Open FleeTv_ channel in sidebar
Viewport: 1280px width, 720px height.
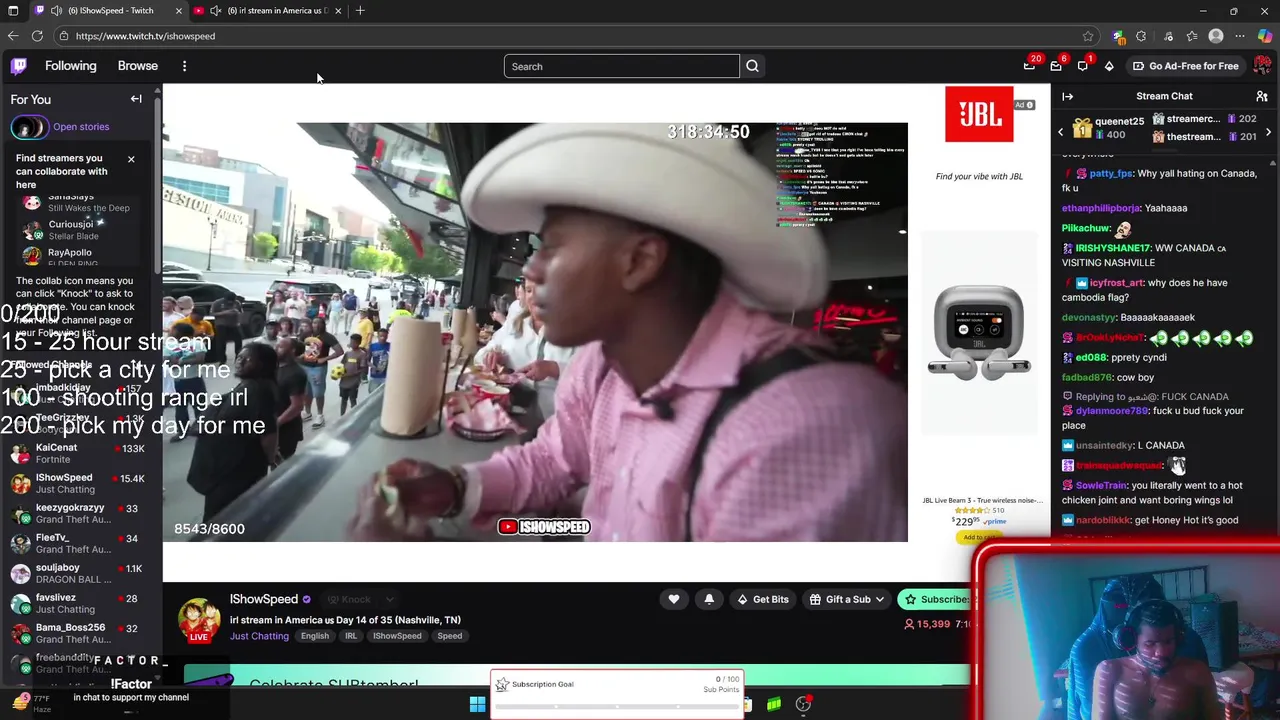[80, 544]
